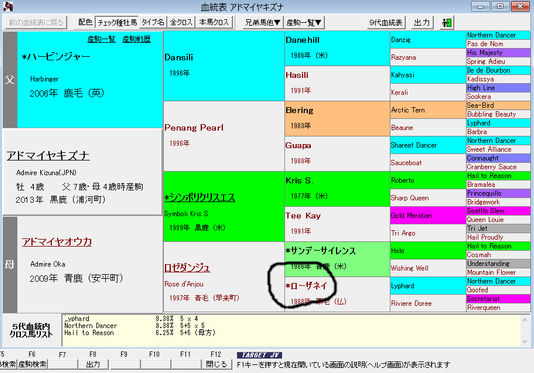Click the 前の血統表に戻る button
534x373 pixels.
(x=36, y=22)
